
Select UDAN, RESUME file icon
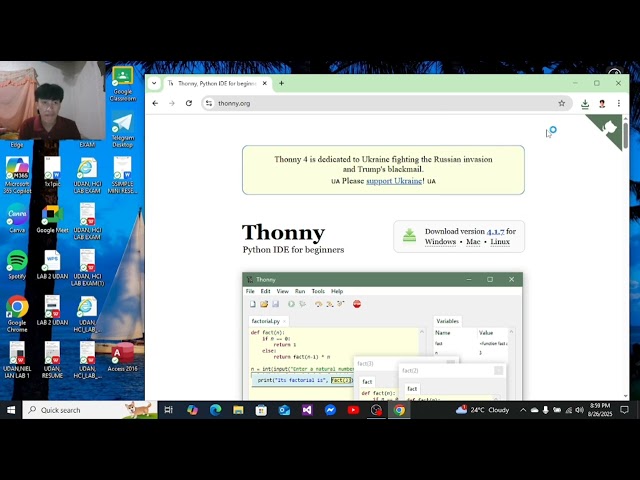tap(52, 360)
